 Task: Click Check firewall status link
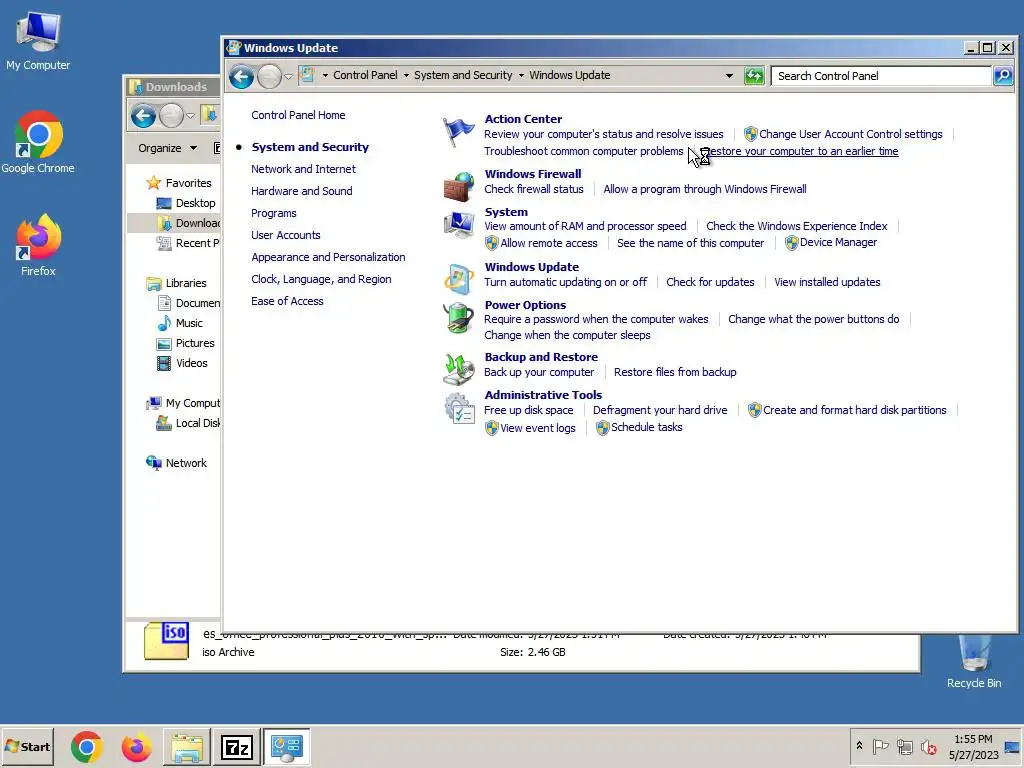tap(534, 189)
